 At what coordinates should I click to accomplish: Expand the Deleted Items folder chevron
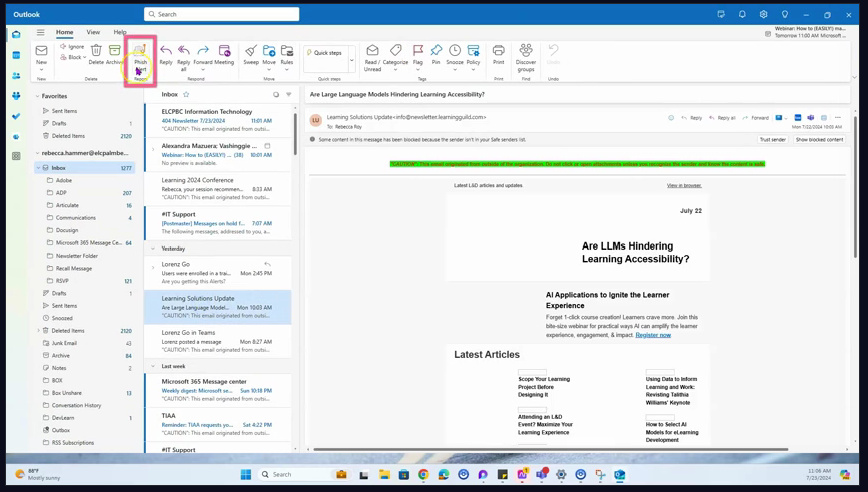[x=38, y=330]
